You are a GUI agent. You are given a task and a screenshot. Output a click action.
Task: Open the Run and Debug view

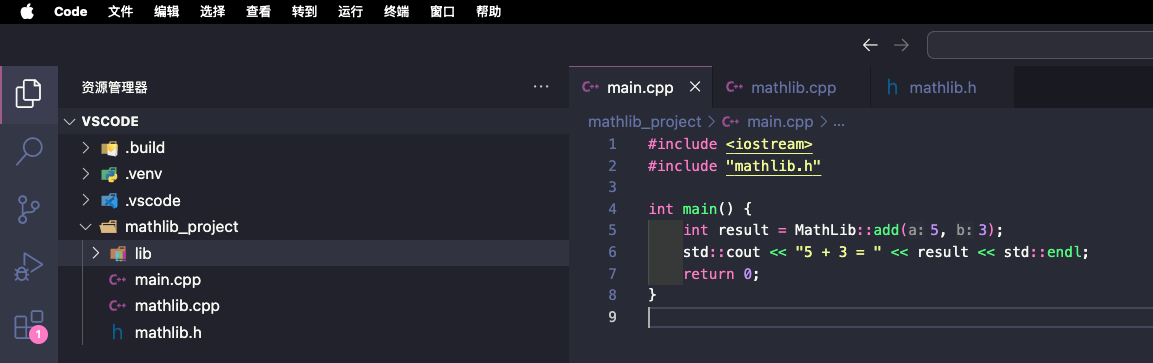(29, 267)
